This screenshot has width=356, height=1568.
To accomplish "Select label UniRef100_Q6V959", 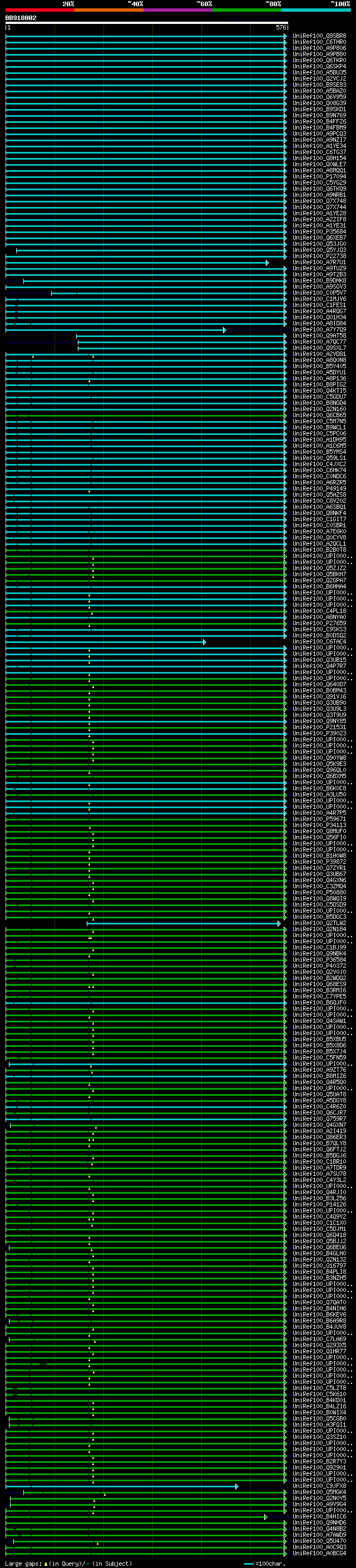I will [319, 97].
